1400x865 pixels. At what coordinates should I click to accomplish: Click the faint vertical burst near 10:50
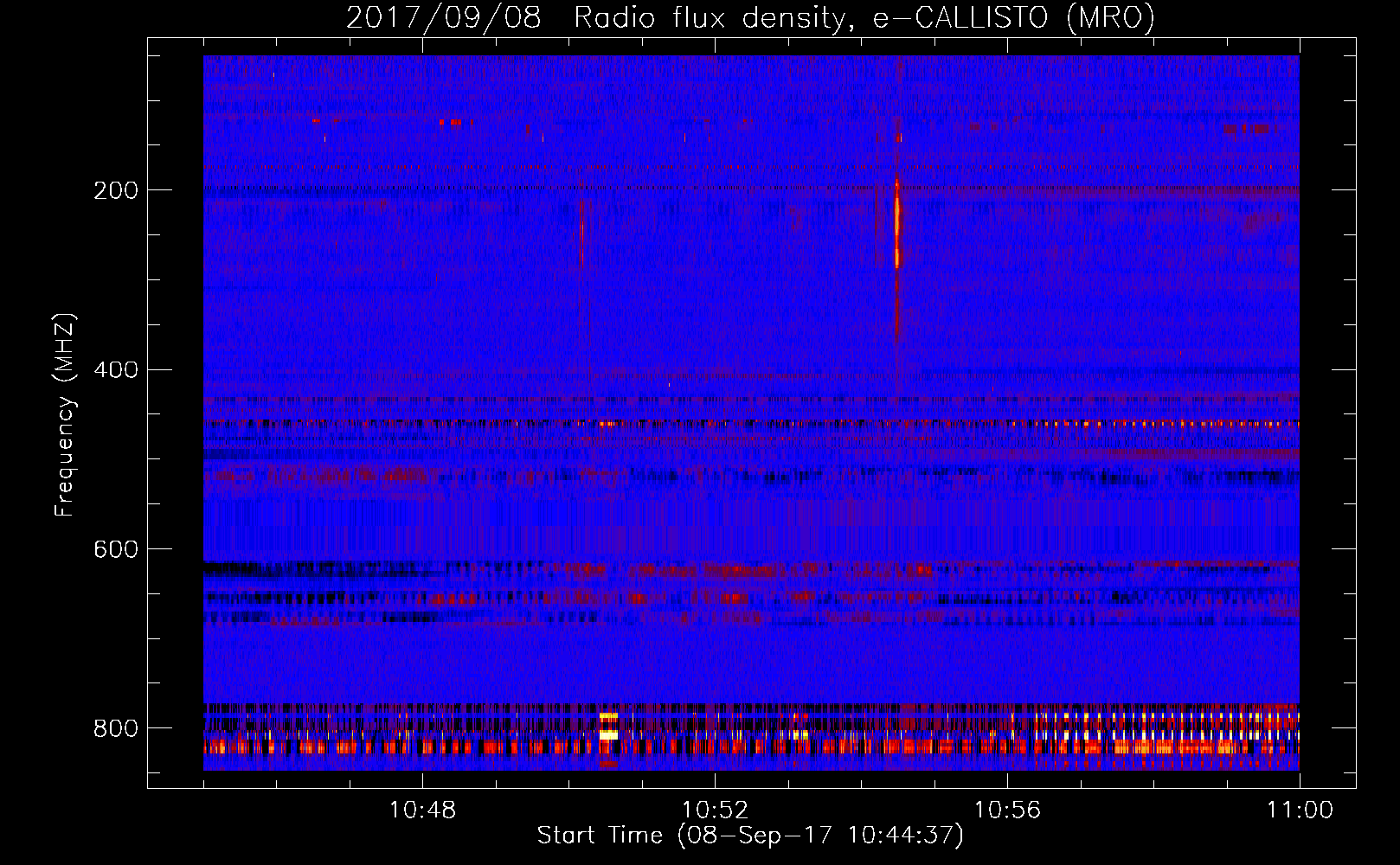click(x=581, y=232)
